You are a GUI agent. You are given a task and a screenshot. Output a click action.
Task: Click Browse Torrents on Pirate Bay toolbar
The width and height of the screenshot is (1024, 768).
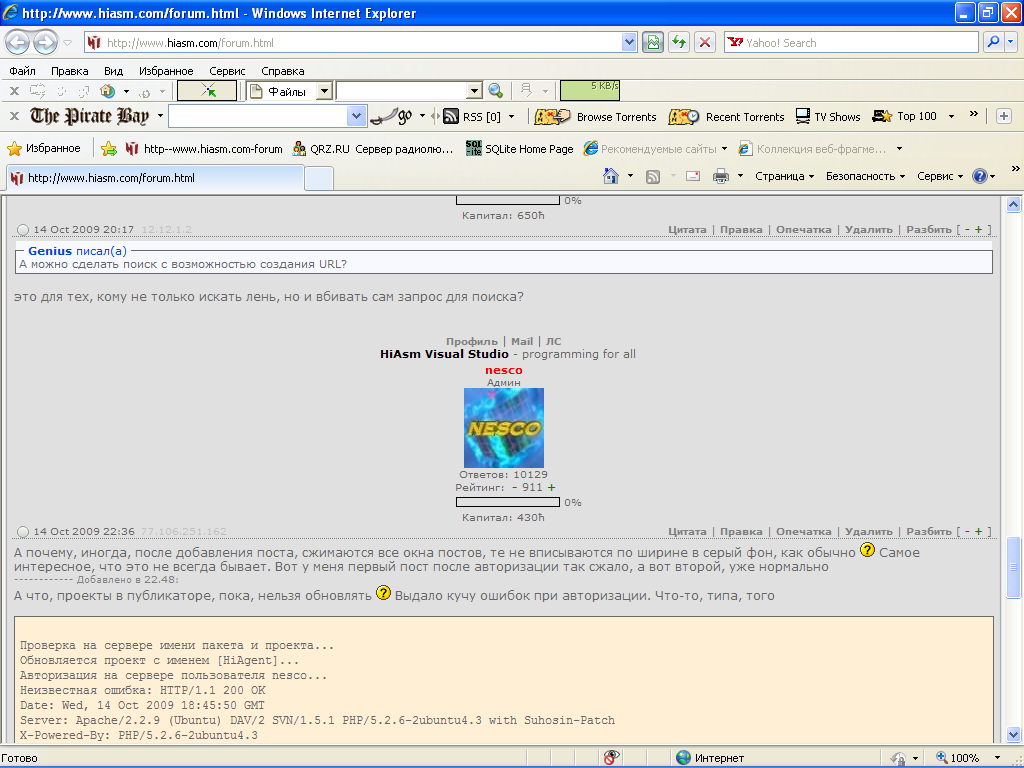[616, 117]
